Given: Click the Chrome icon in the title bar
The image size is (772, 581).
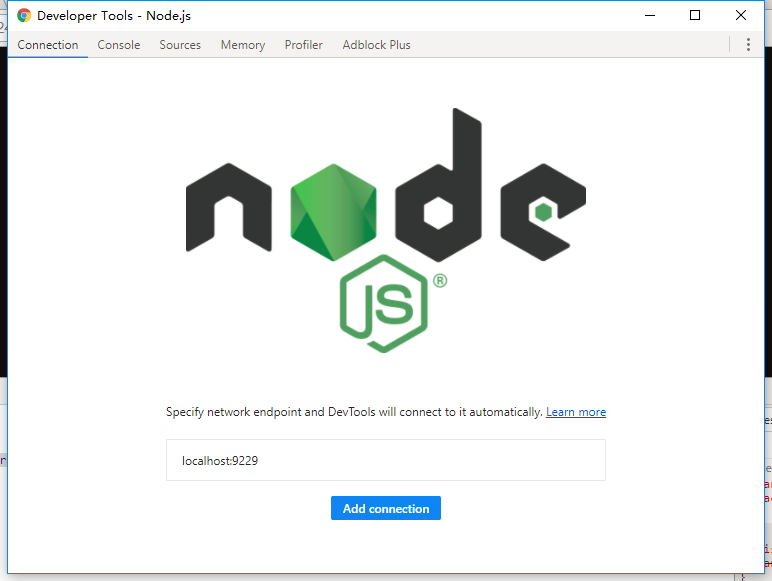Looking at the screenshot, I should click(24, 15).
